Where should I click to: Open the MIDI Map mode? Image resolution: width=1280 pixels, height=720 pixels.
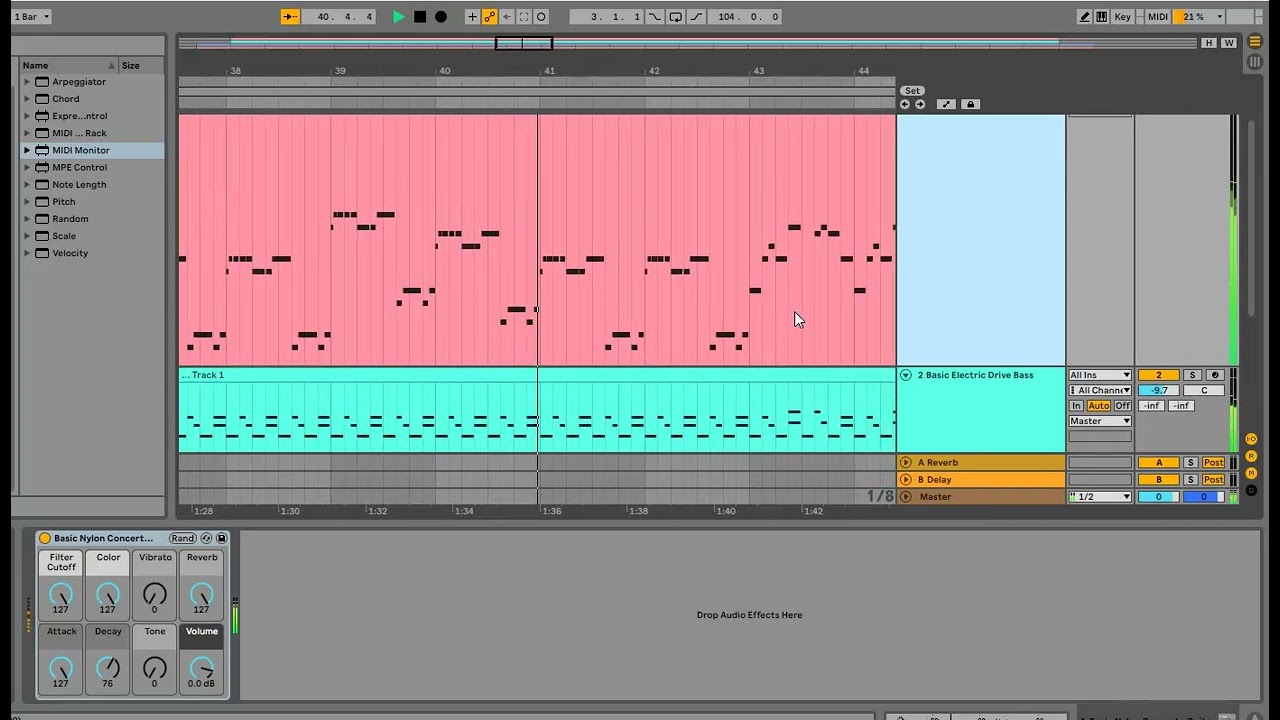1158,17
